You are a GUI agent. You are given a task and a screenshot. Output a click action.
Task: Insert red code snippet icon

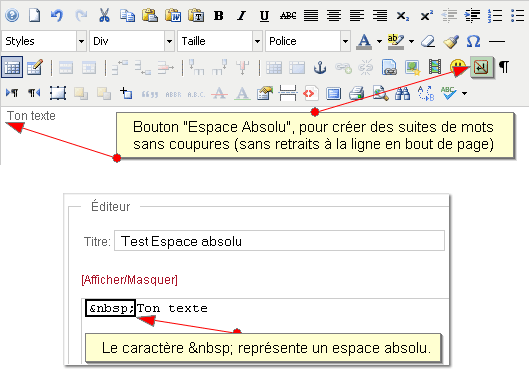[x=310, y=93]
